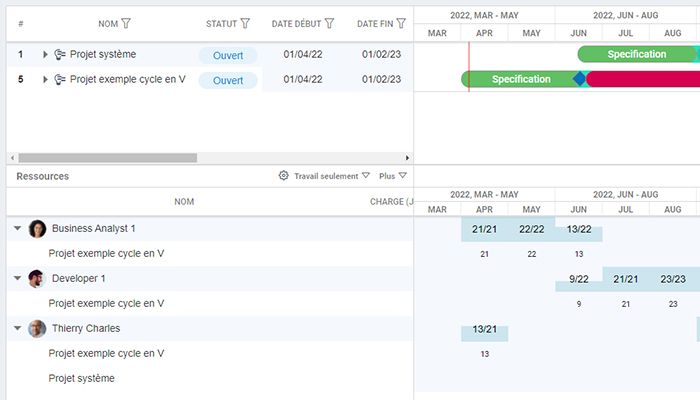The width and height of the screenshot is (700, 400).
Task: Select Projet exemple cycle en V under Thierry Charles
Action: (x=106, y=353)
